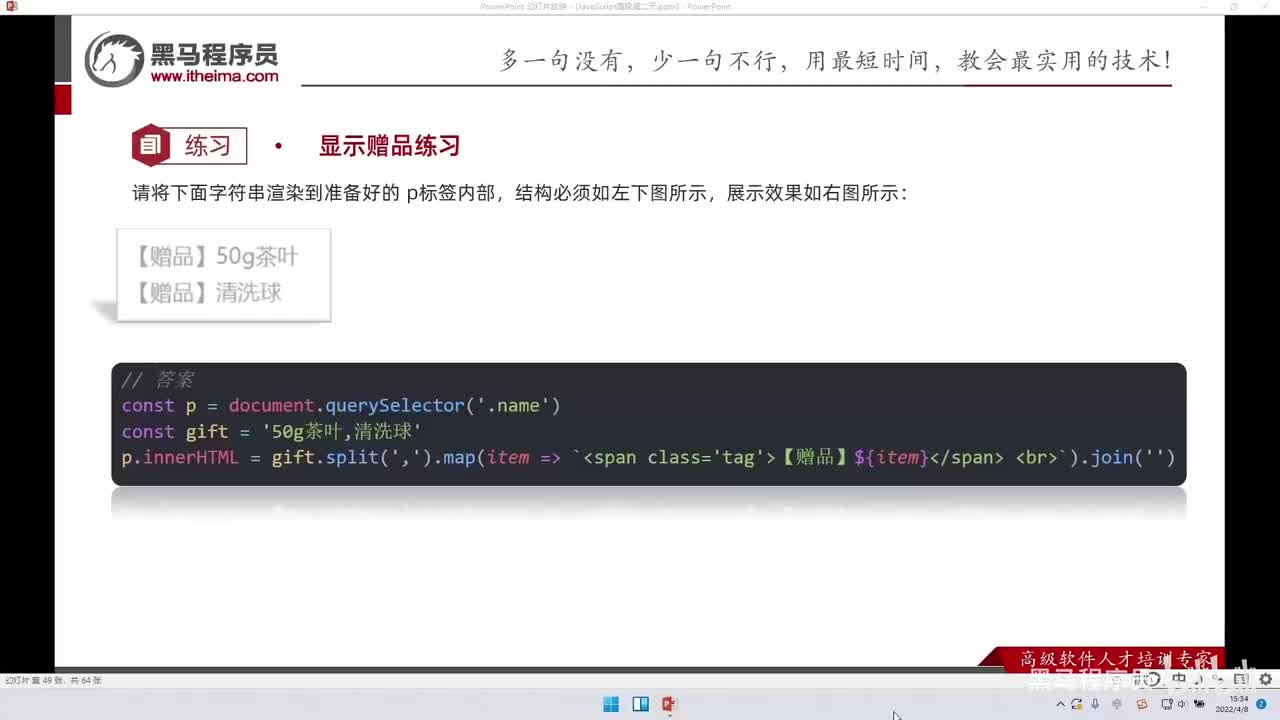Click the 黑马程序员 logo on the slide
The width and height of the screenshot is (1280, 720).
182,59
